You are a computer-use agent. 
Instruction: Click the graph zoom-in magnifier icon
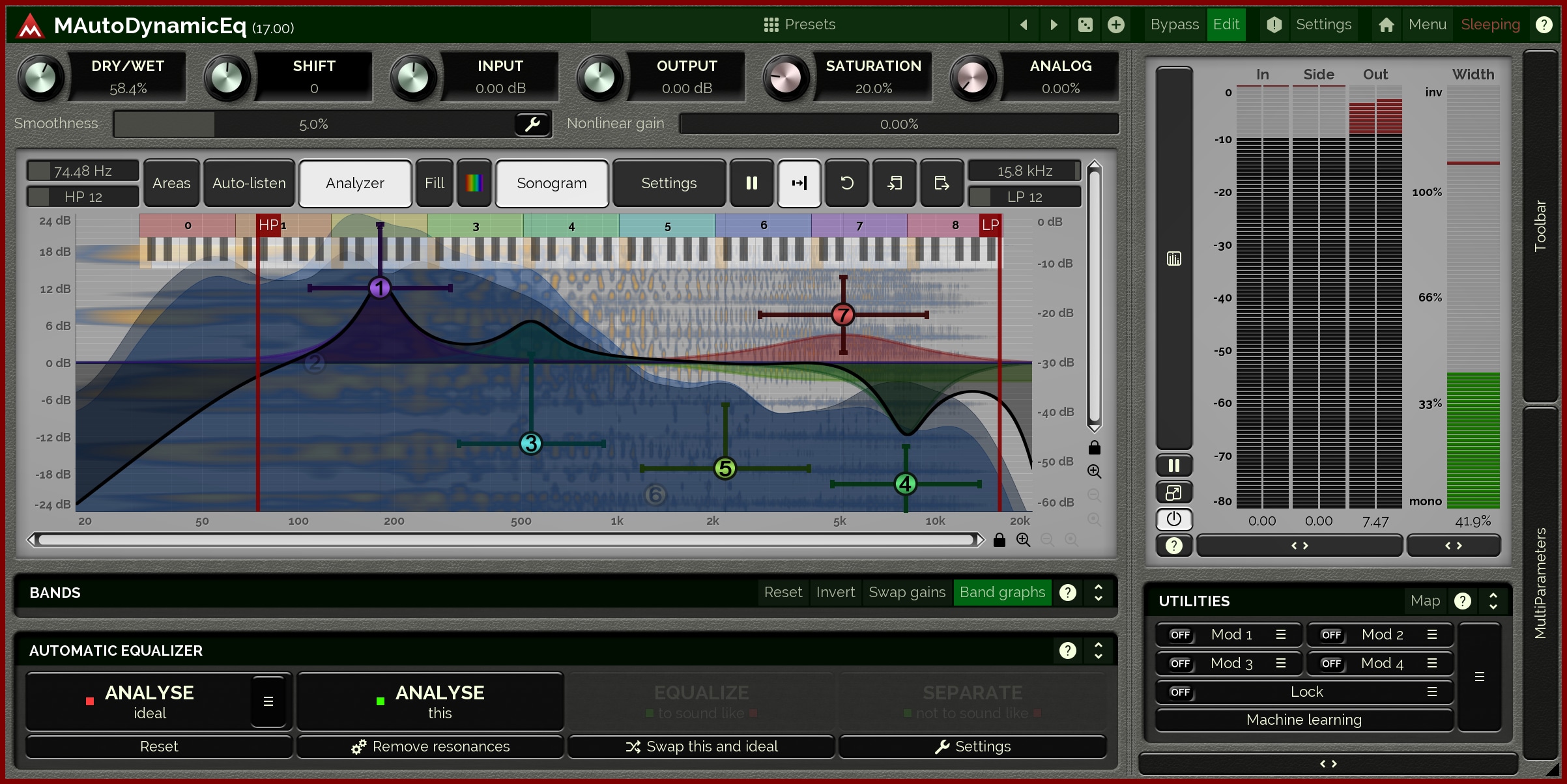pyautogui.click(x=1094, y=471)
